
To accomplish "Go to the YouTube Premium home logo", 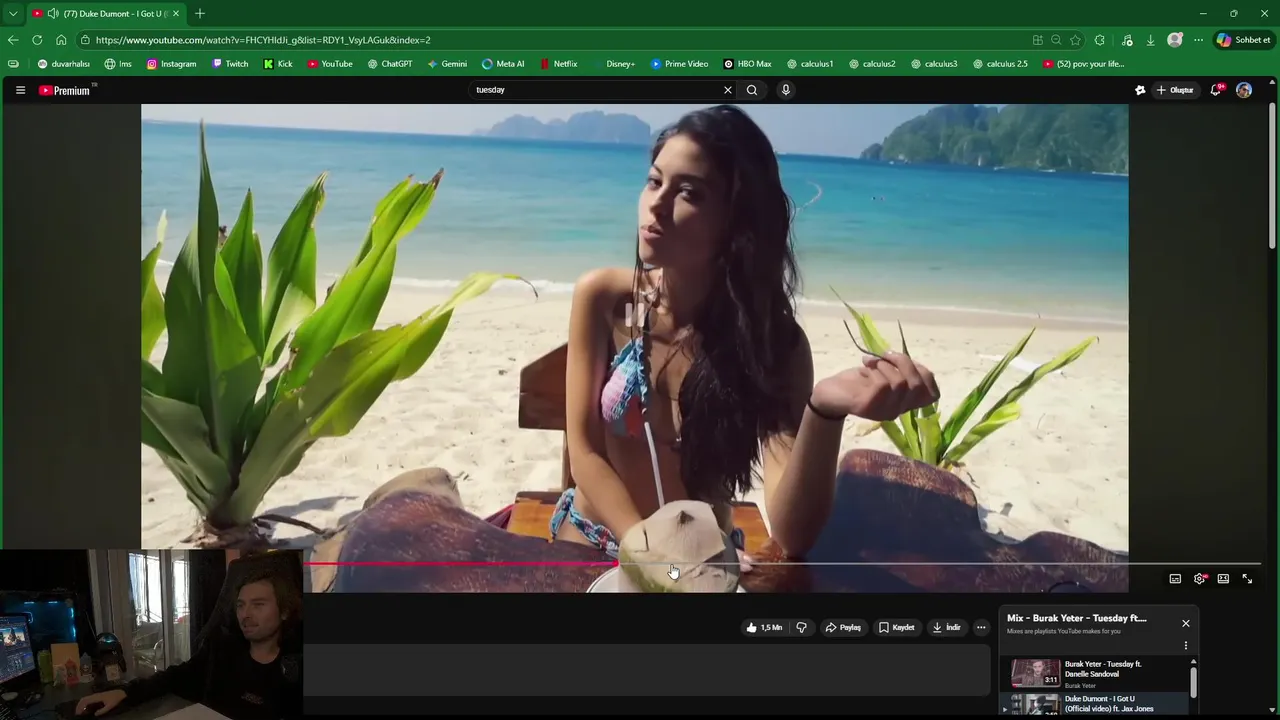I will pos(65,90).
